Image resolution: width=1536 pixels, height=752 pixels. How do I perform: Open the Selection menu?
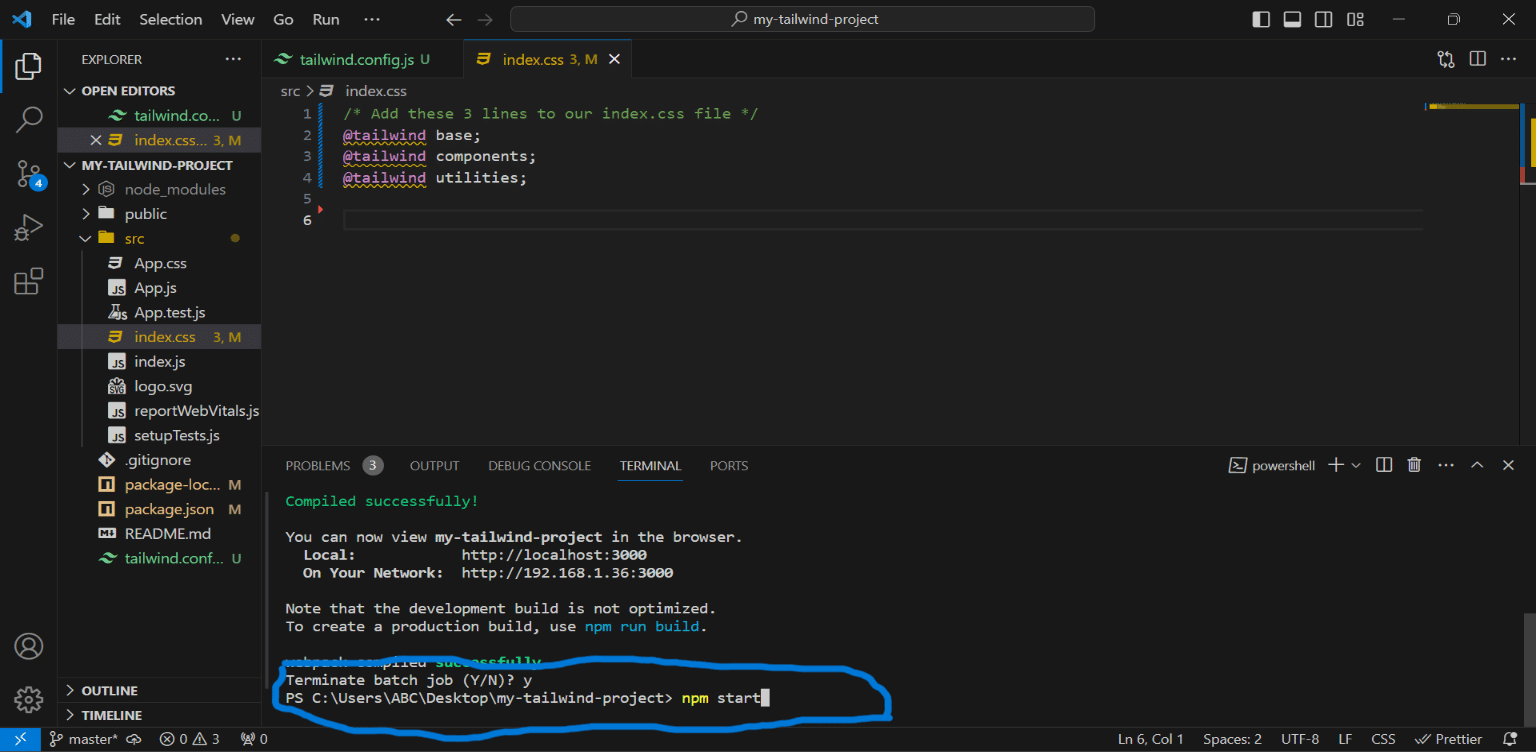coord(170,19)
